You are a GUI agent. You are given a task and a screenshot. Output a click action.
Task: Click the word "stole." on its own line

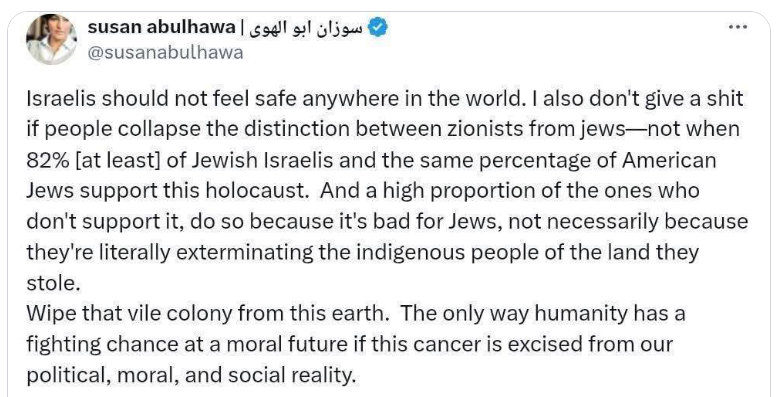[x=53, y=283]
